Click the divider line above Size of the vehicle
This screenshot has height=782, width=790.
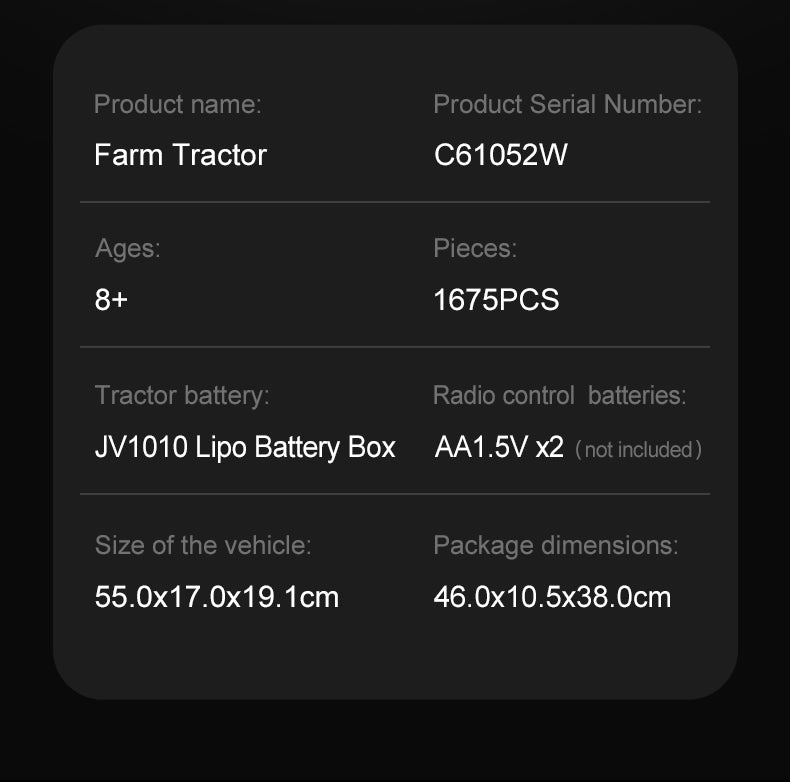point(395,494)
